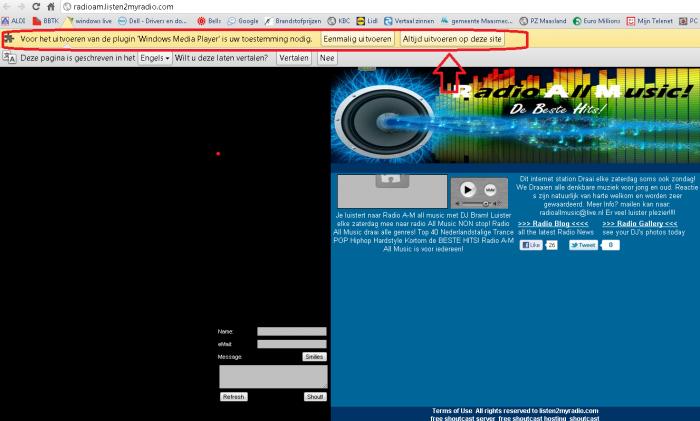Click the plugin puzzle-piece icon

coord(9,39)
